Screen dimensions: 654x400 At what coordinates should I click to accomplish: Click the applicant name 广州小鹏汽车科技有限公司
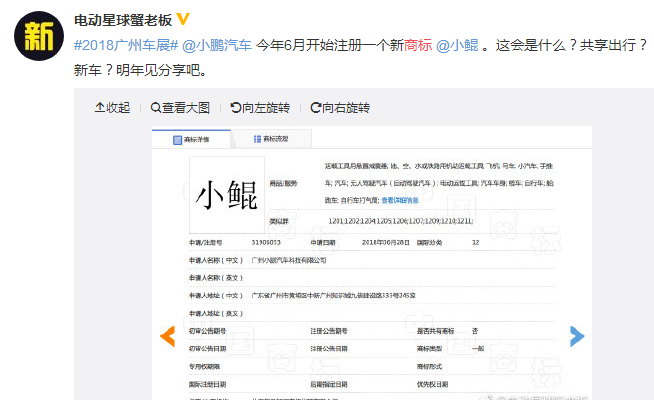coord(289,260)
